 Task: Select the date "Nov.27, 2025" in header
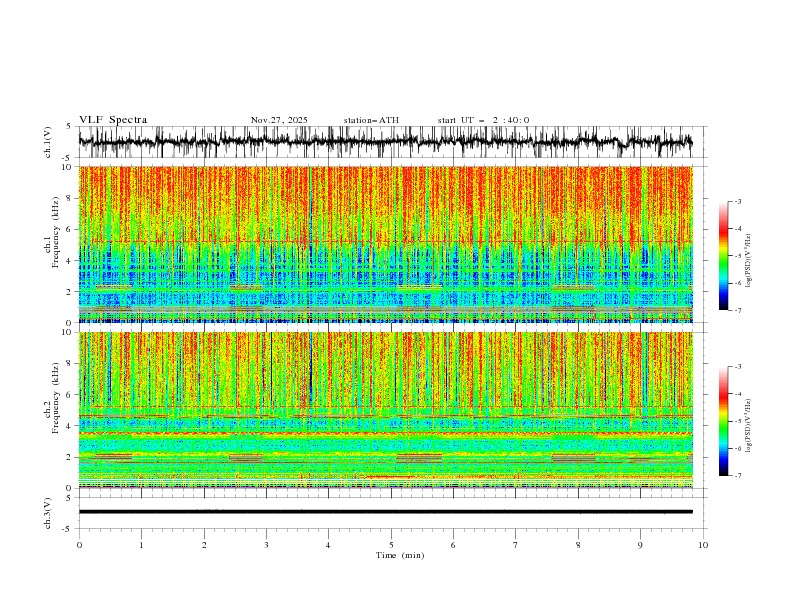pyautogui.click(x=279, y=120)
